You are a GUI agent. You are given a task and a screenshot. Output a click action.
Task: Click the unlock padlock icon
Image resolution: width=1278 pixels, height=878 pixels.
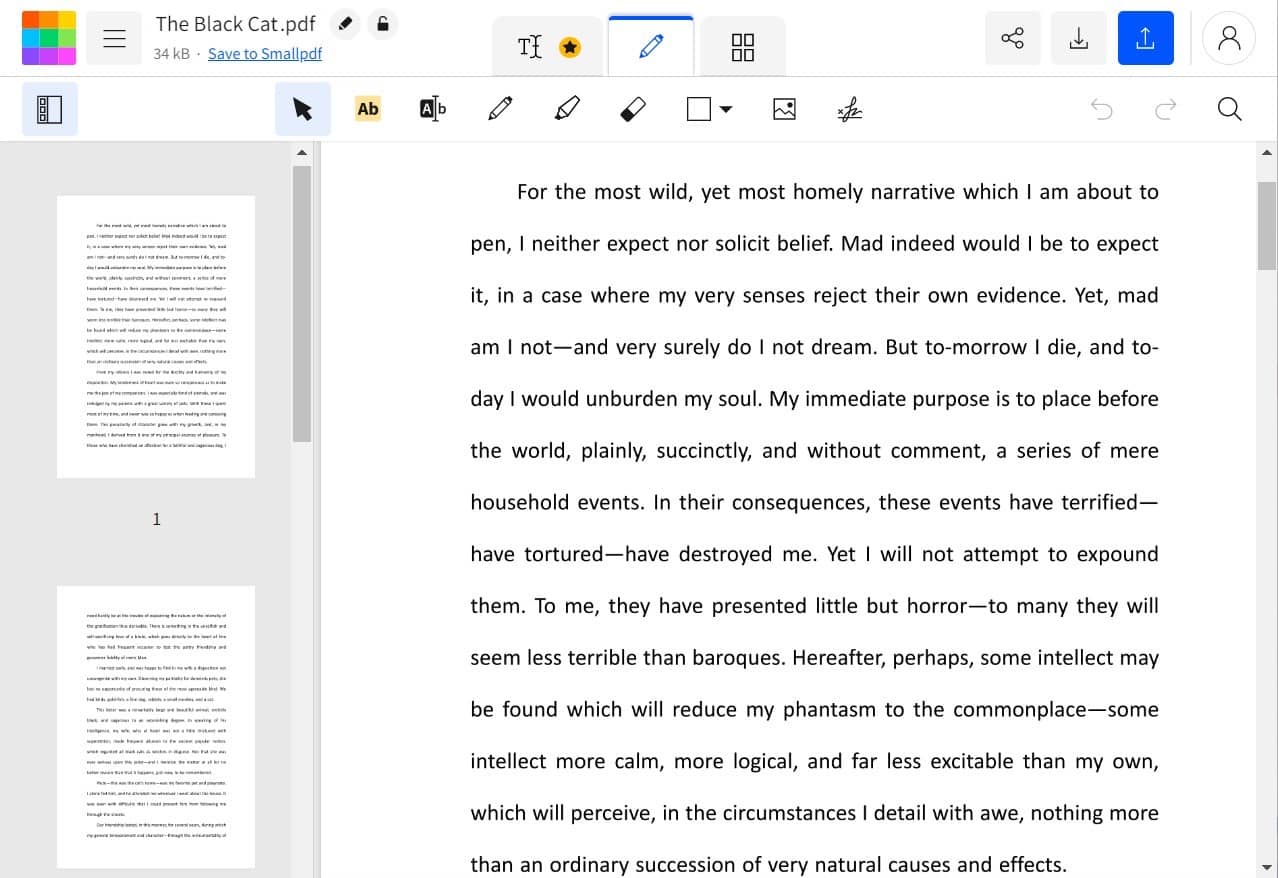coord(382,23)
